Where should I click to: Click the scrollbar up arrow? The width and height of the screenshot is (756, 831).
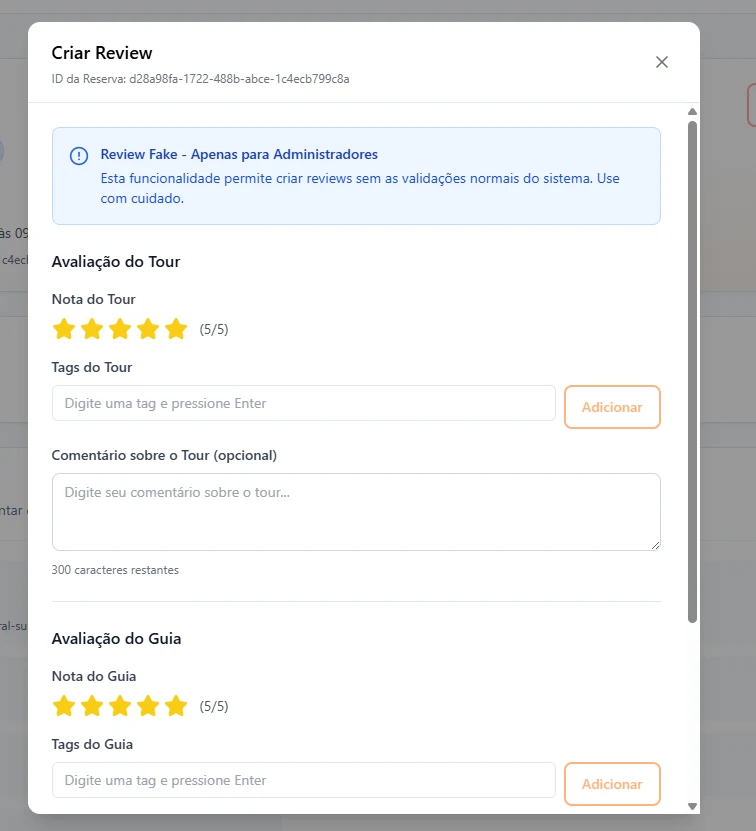[692, 112]
